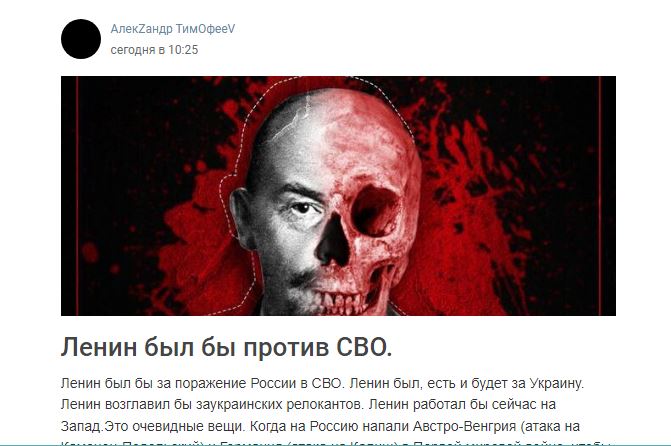
Task: Open the АлекZандр ТимОфееV author profile
Action: [173, 29]
